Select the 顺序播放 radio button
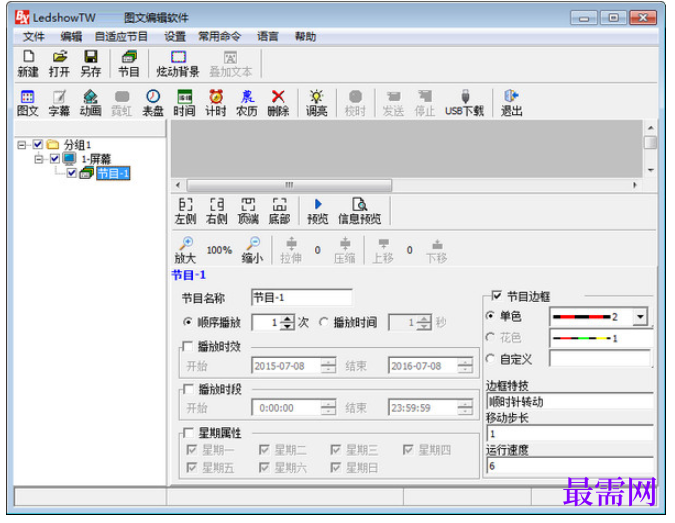675x523 pixels. tap(188, 322)
